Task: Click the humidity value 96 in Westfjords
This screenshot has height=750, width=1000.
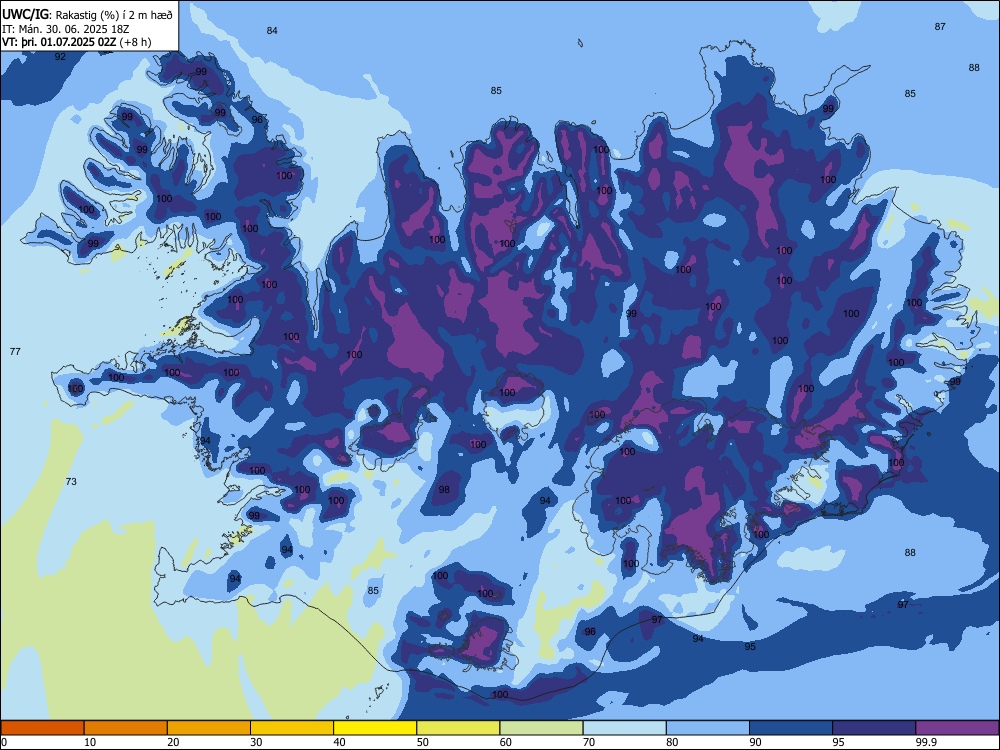Action: tap(257, 119)
